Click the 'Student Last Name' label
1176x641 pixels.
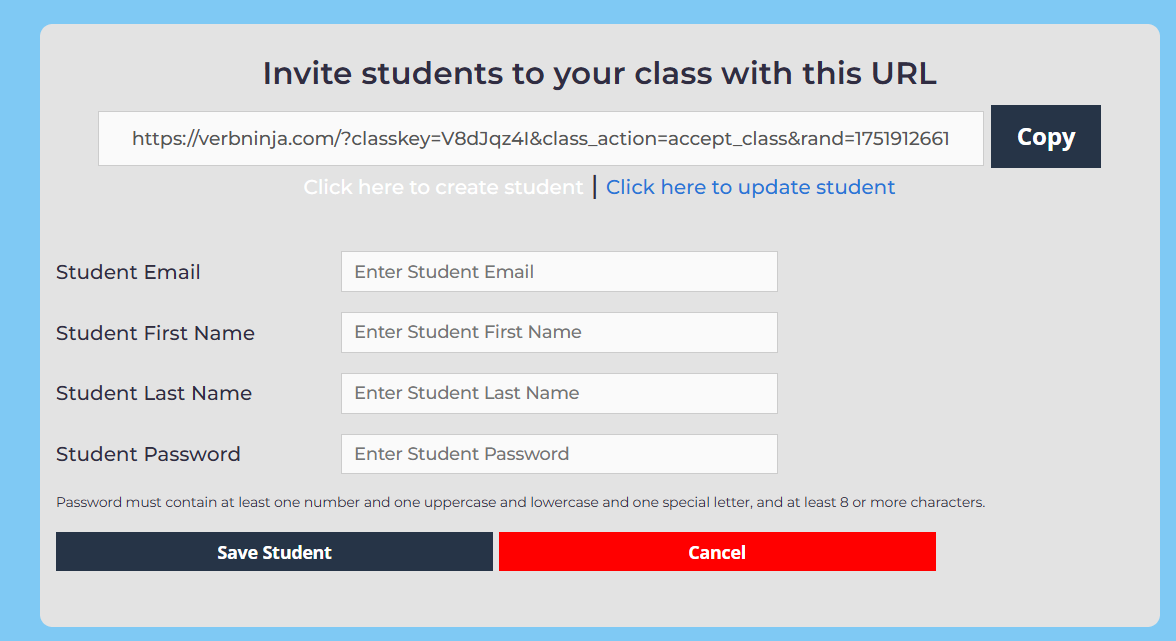pyautogui.click(x=154, y=393)
